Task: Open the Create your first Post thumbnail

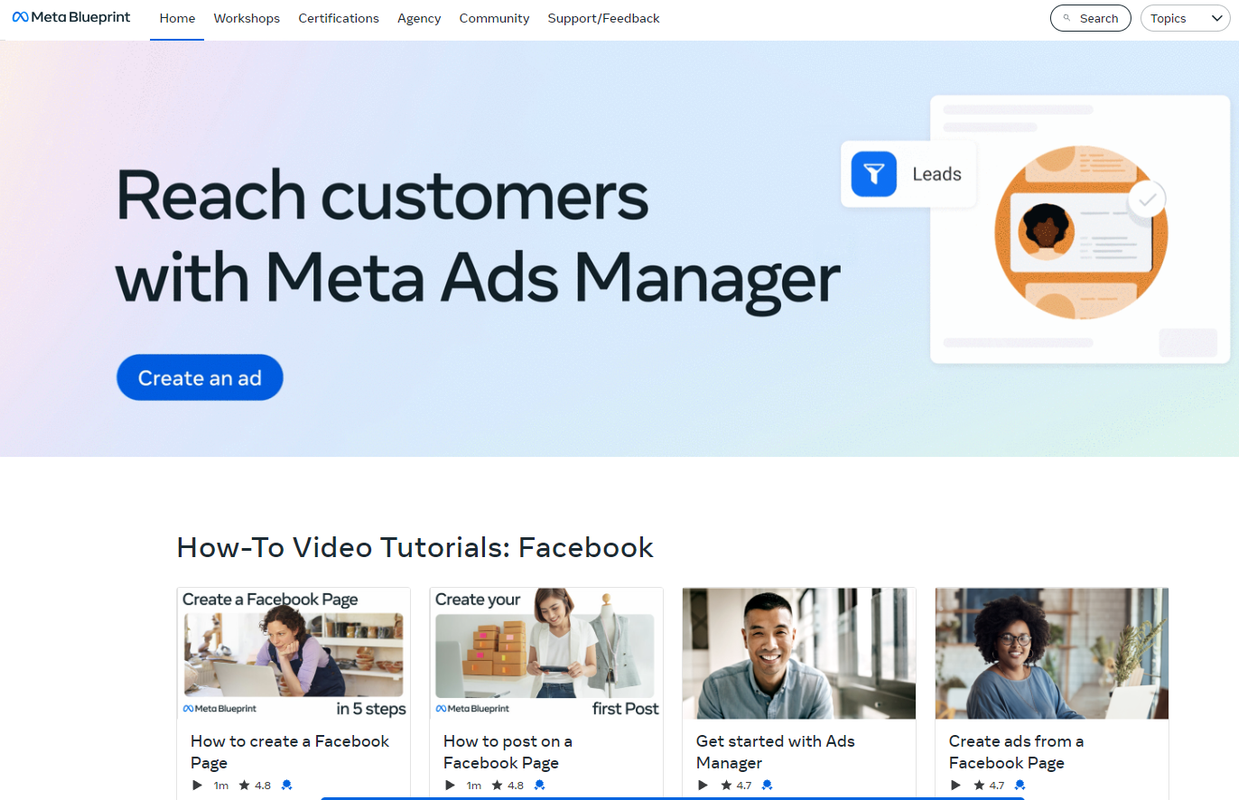Action: [547, 654]
